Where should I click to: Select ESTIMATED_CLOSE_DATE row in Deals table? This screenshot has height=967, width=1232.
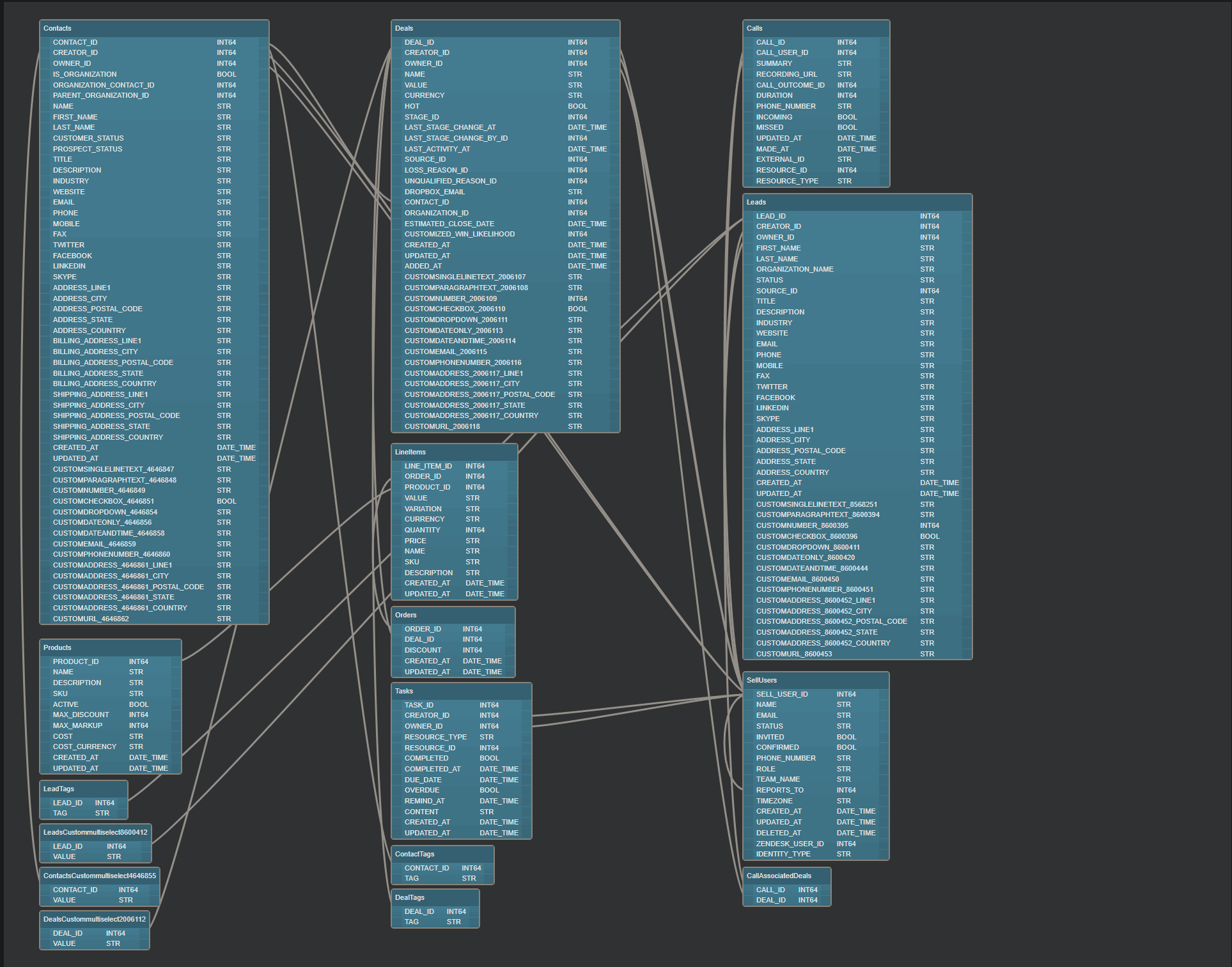click(x=449, y=224)
